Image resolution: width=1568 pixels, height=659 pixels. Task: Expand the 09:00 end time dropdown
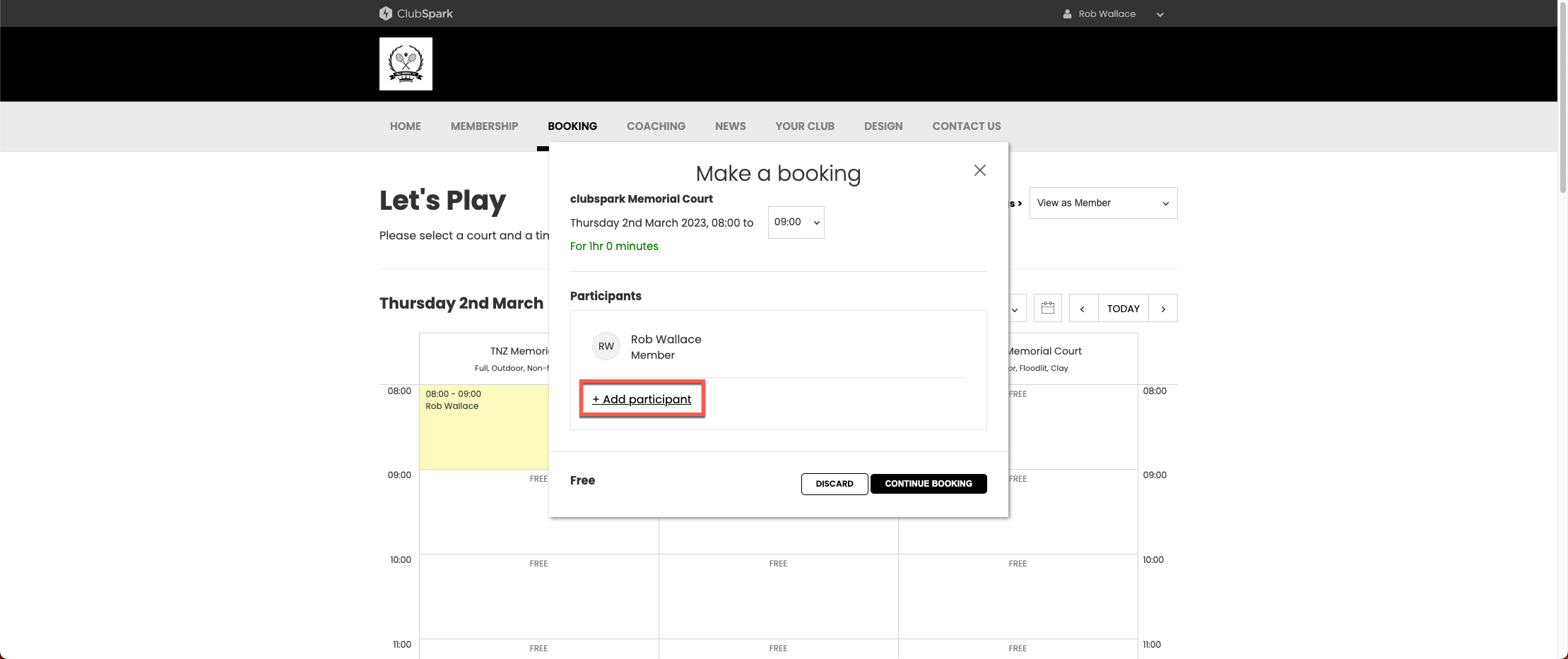pos(796,222)
